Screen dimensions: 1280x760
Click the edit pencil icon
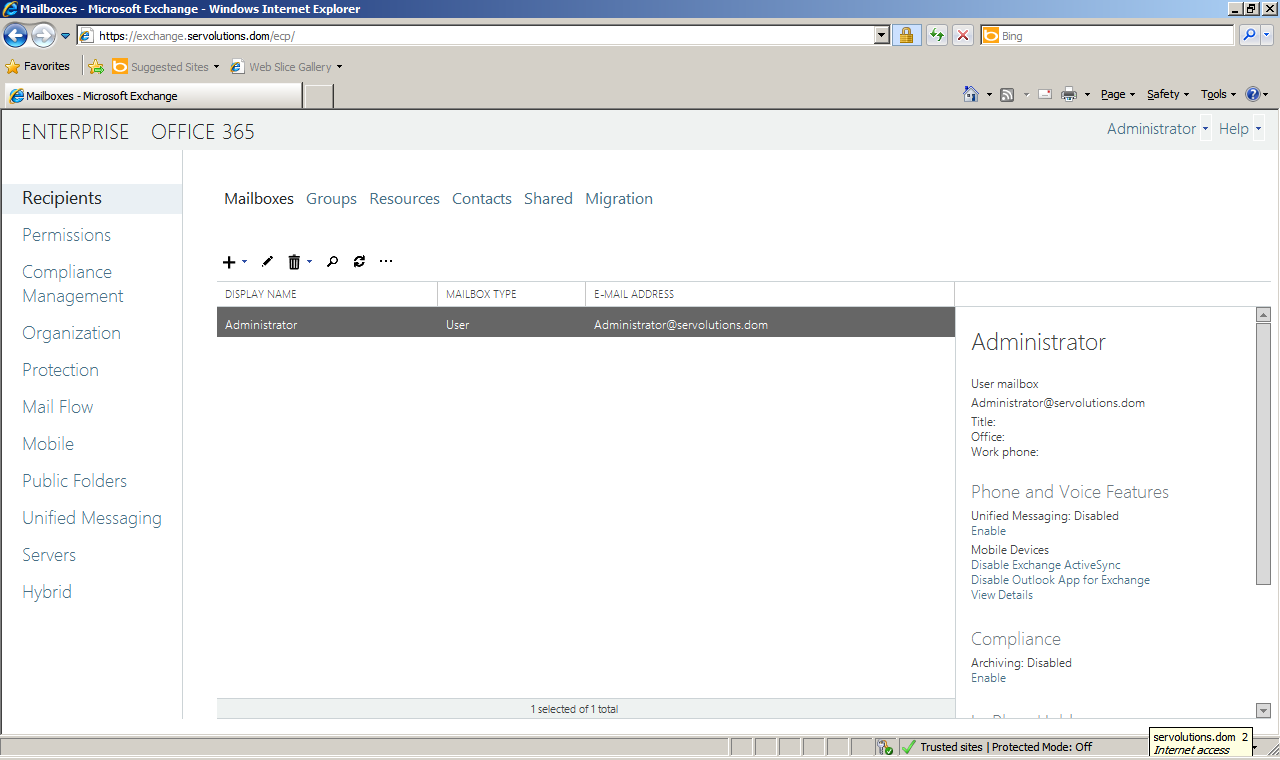click(x=267, y=262)
